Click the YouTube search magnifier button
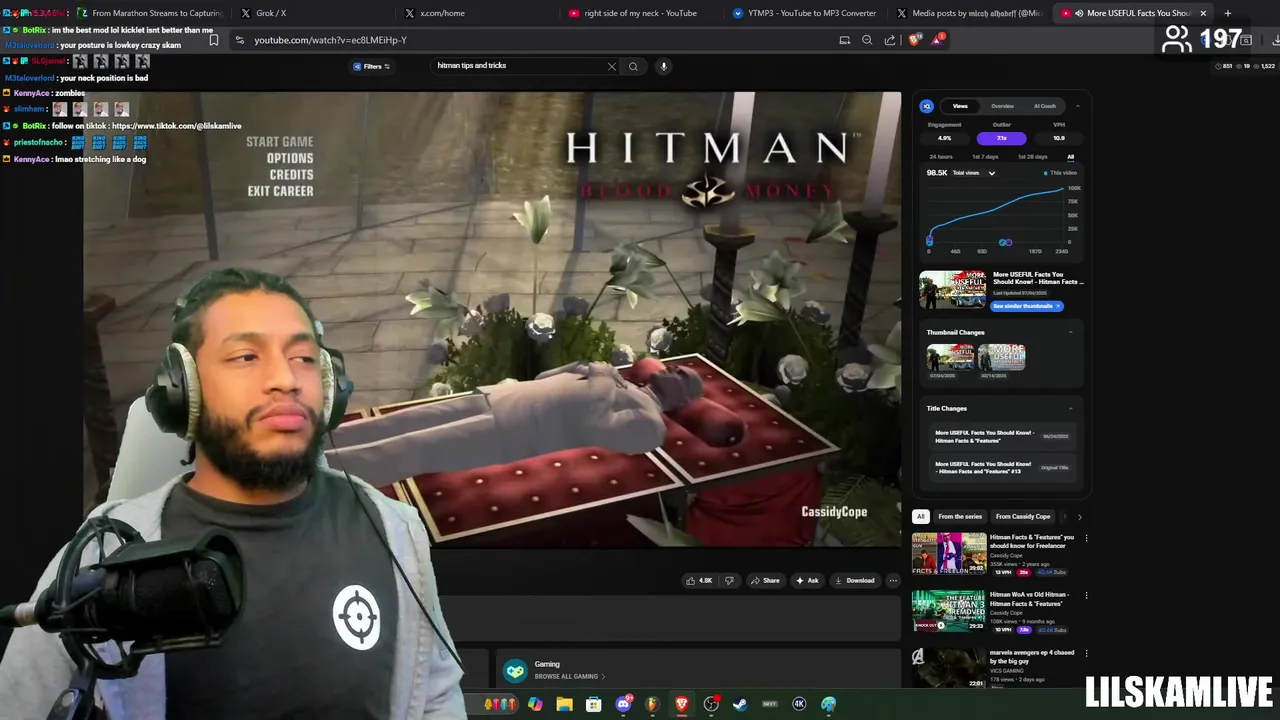Viewport: 1280px width, 720px height. coord(633,66)
